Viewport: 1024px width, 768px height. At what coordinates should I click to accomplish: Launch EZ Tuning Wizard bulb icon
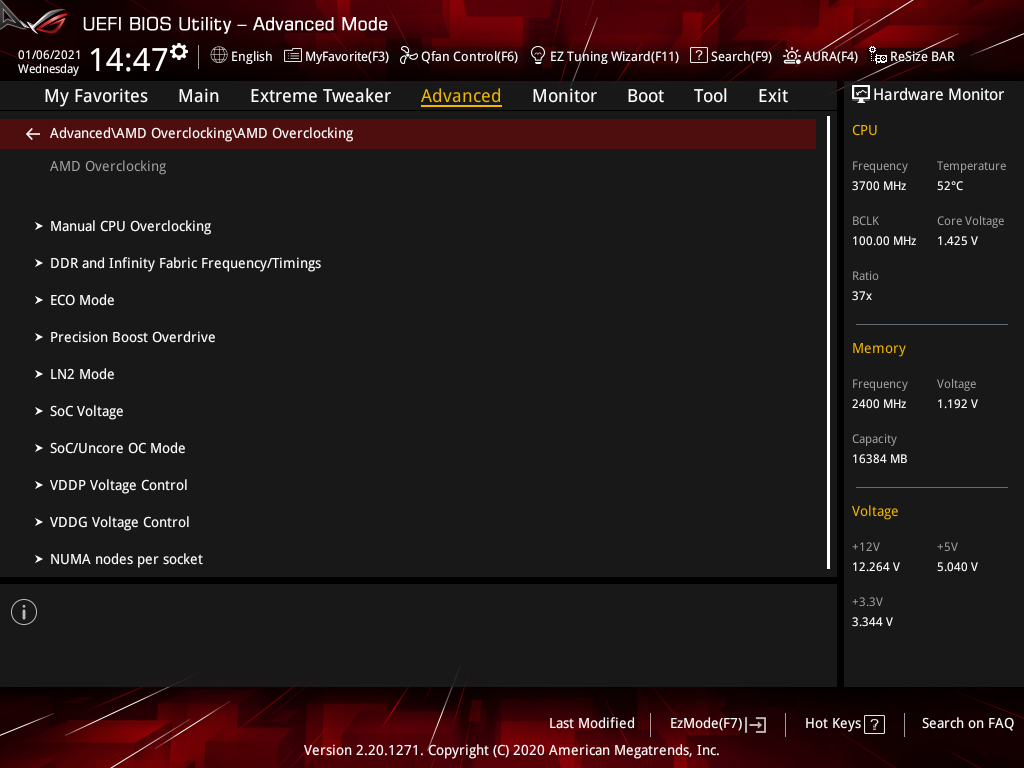tap(537, 56)
